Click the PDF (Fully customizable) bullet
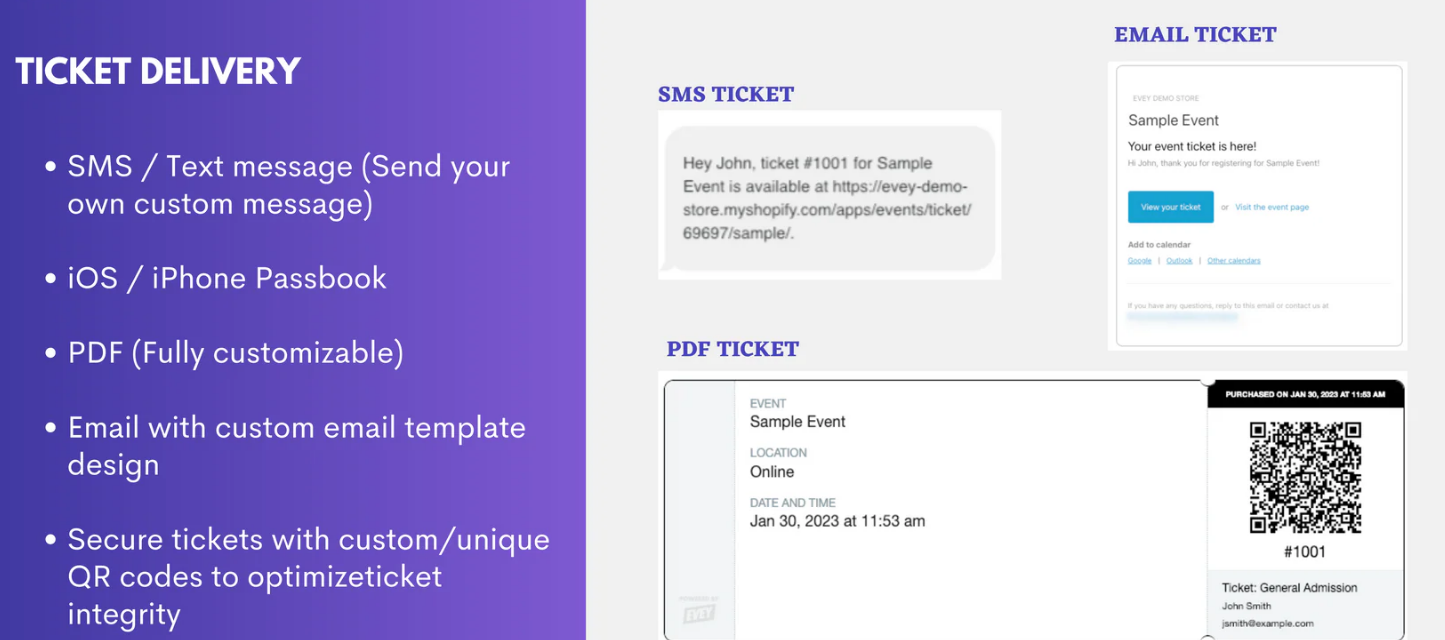The width and height of the screenshot is (1445, 640). pos(224,352)
